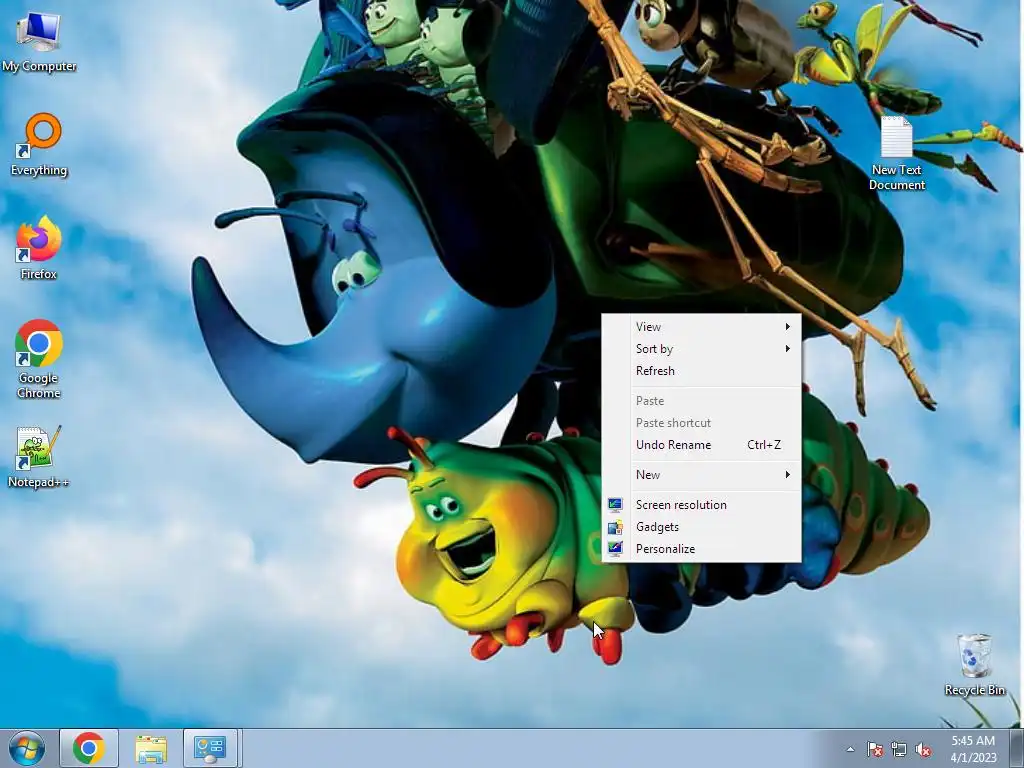Expand the New submenu in context menu
The image size is (1024, 768).
tap(701, 475)
